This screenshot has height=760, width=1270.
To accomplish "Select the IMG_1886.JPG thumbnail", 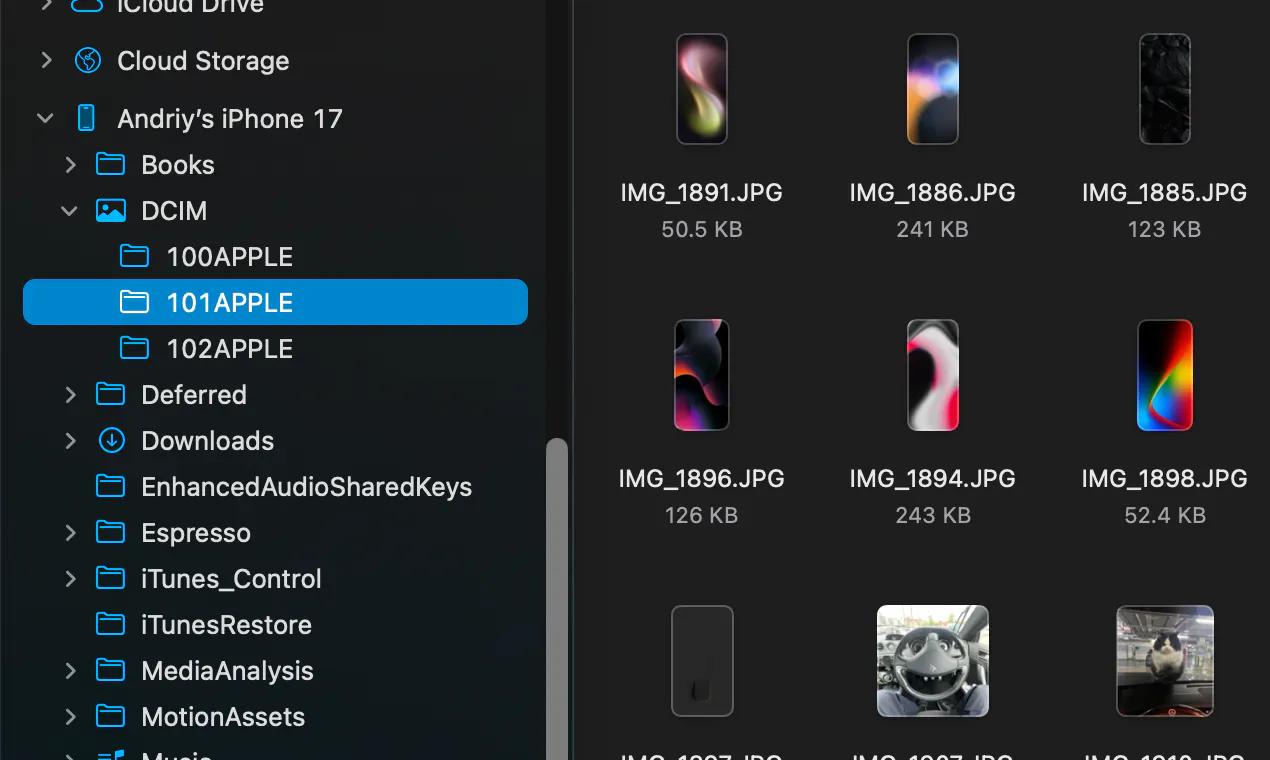I will pyautogui.click(x=933, y=89).
